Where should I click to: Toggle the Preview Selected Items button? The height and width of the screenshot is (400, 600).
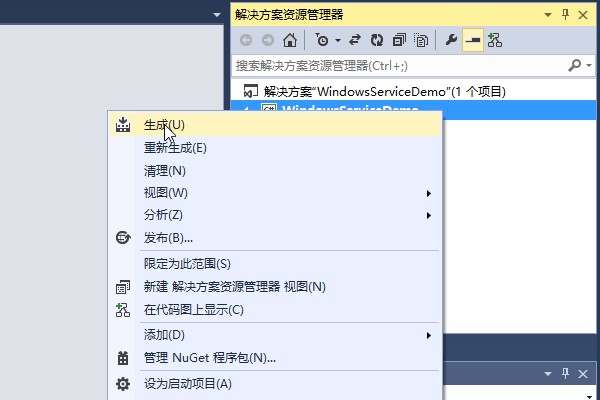[473, 40]
